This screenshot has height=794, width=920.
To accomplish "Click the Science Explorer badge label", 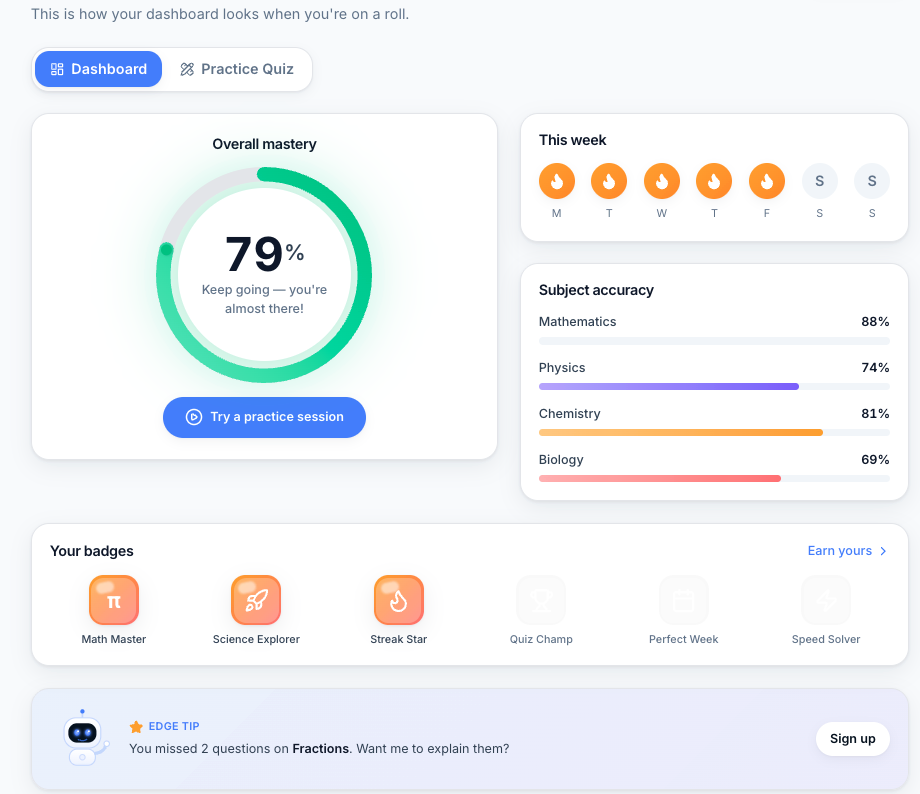I will [x=256, y=639].
